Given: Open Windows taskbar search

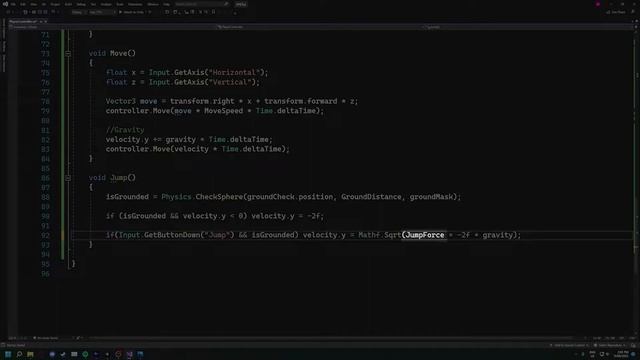Looking at the screenshot, I should point(19,354).
